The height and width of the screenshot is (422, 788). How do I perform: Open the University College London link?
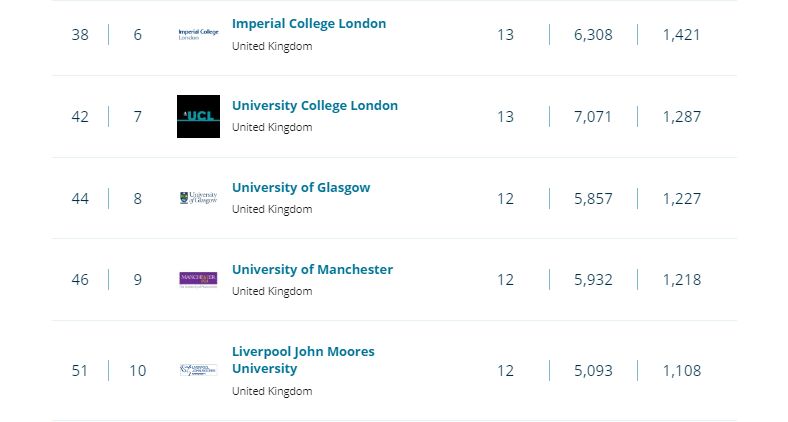(314, 105)
